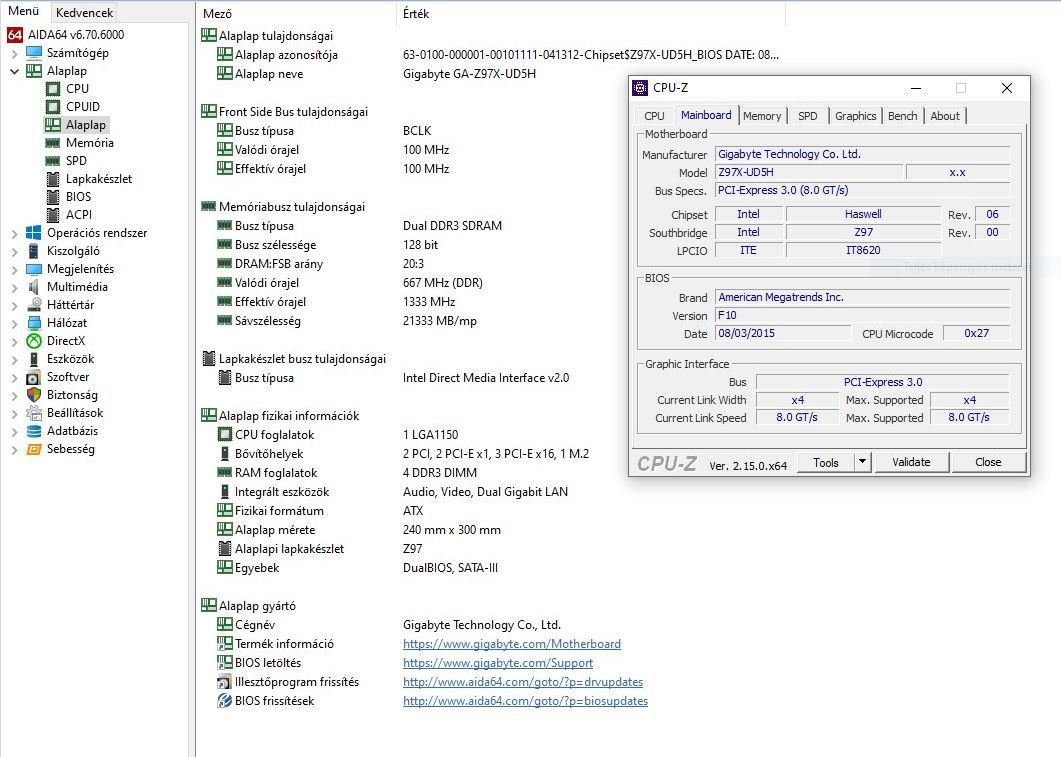Select the Memória module icon
1061x757 pixels.
click(53, 143)
